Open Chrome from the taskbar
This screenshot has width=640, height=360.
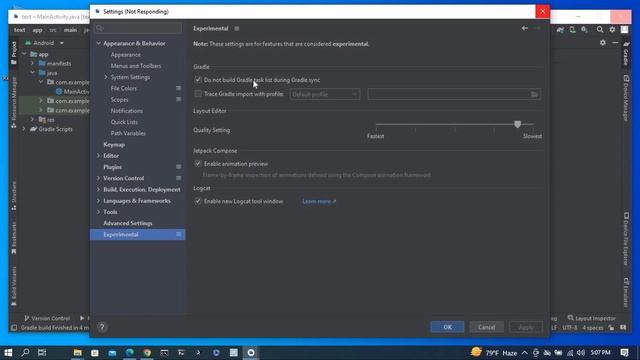(x=147, y=353)
